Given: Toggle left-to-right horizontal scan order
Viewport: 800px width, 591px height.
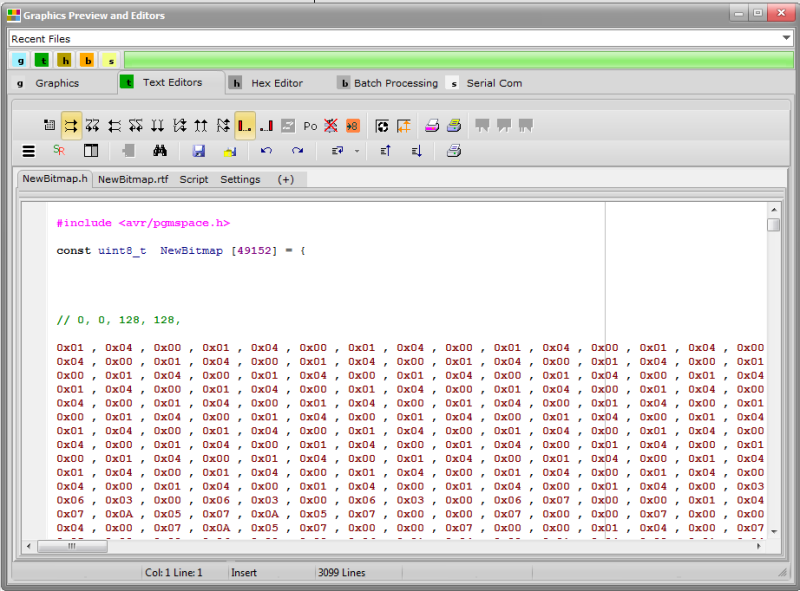Looking at the screenshot, I should (x=71, y=126).
